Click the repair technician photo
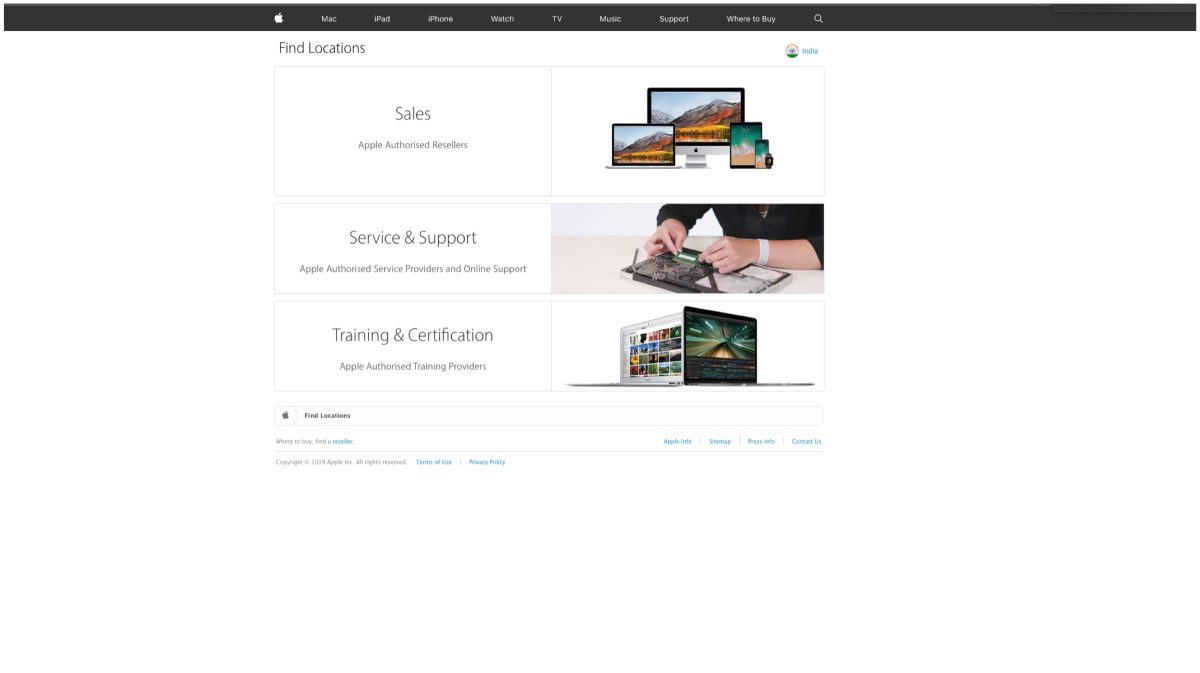The width and height of the screenshot is (1200, 673). pyautogui.click(x=688, y=249)
